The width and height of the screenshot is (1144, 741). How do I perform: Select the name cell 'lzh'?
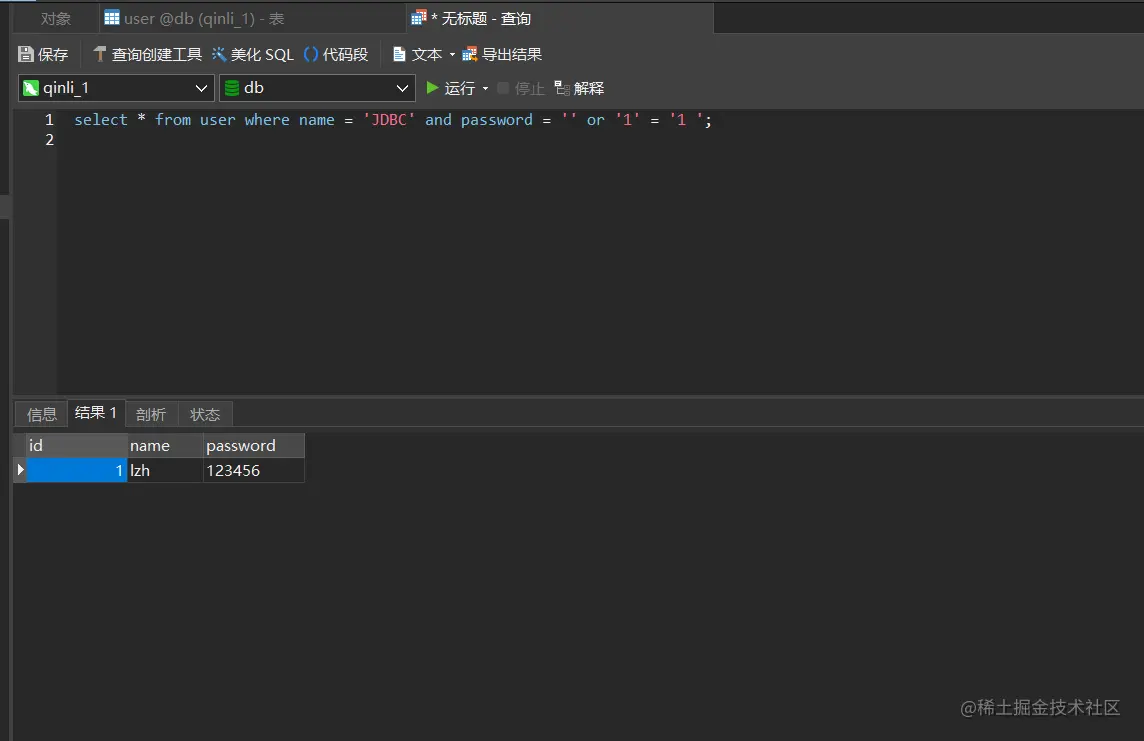coord(165,470)
